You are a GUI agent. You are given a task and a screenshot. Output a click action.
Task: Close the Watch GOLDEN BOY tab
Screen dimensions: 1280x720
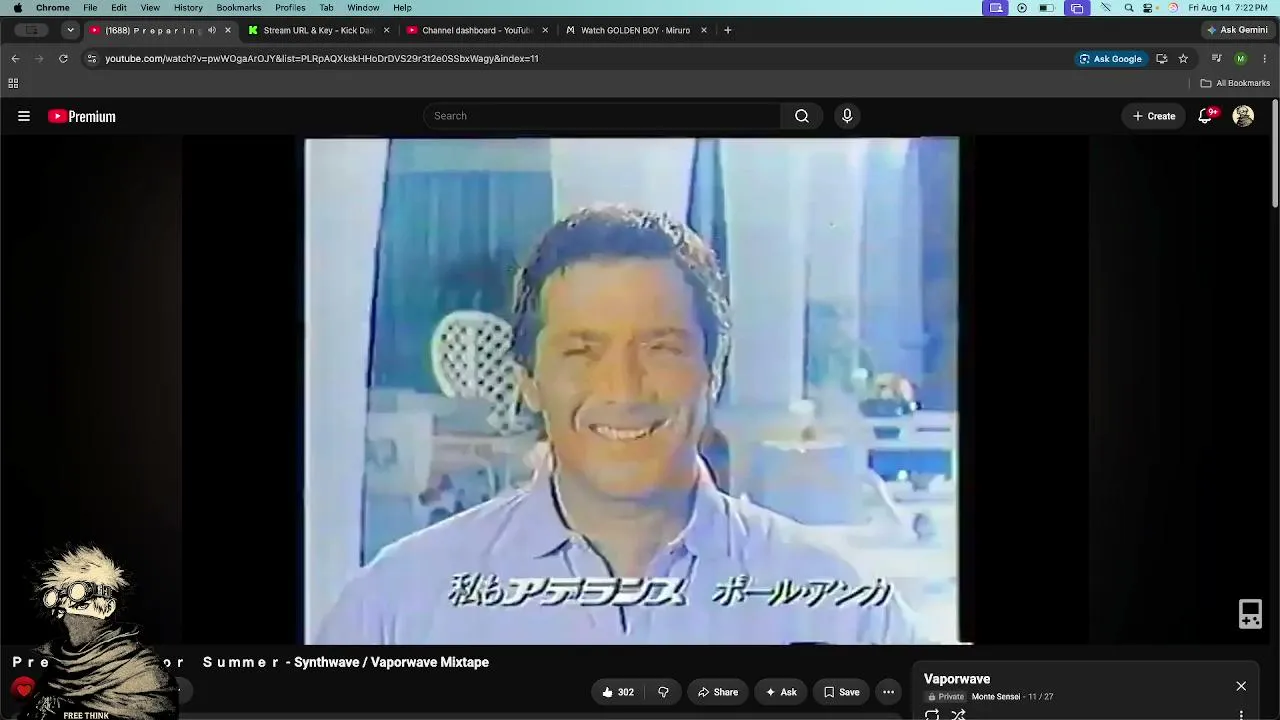tap(704, 30)
